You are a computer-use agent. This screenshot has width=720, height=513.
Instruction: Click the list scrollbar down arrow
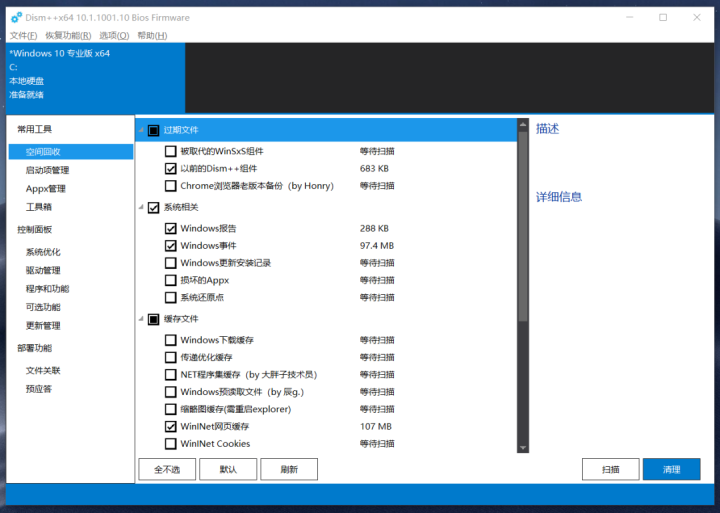[x=523, y=447]
